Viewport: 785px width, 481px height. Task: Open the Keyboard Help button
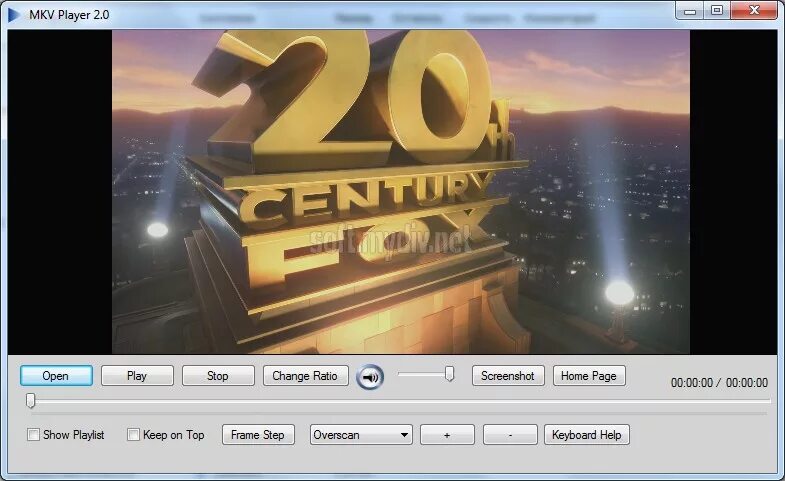(587, 434)
